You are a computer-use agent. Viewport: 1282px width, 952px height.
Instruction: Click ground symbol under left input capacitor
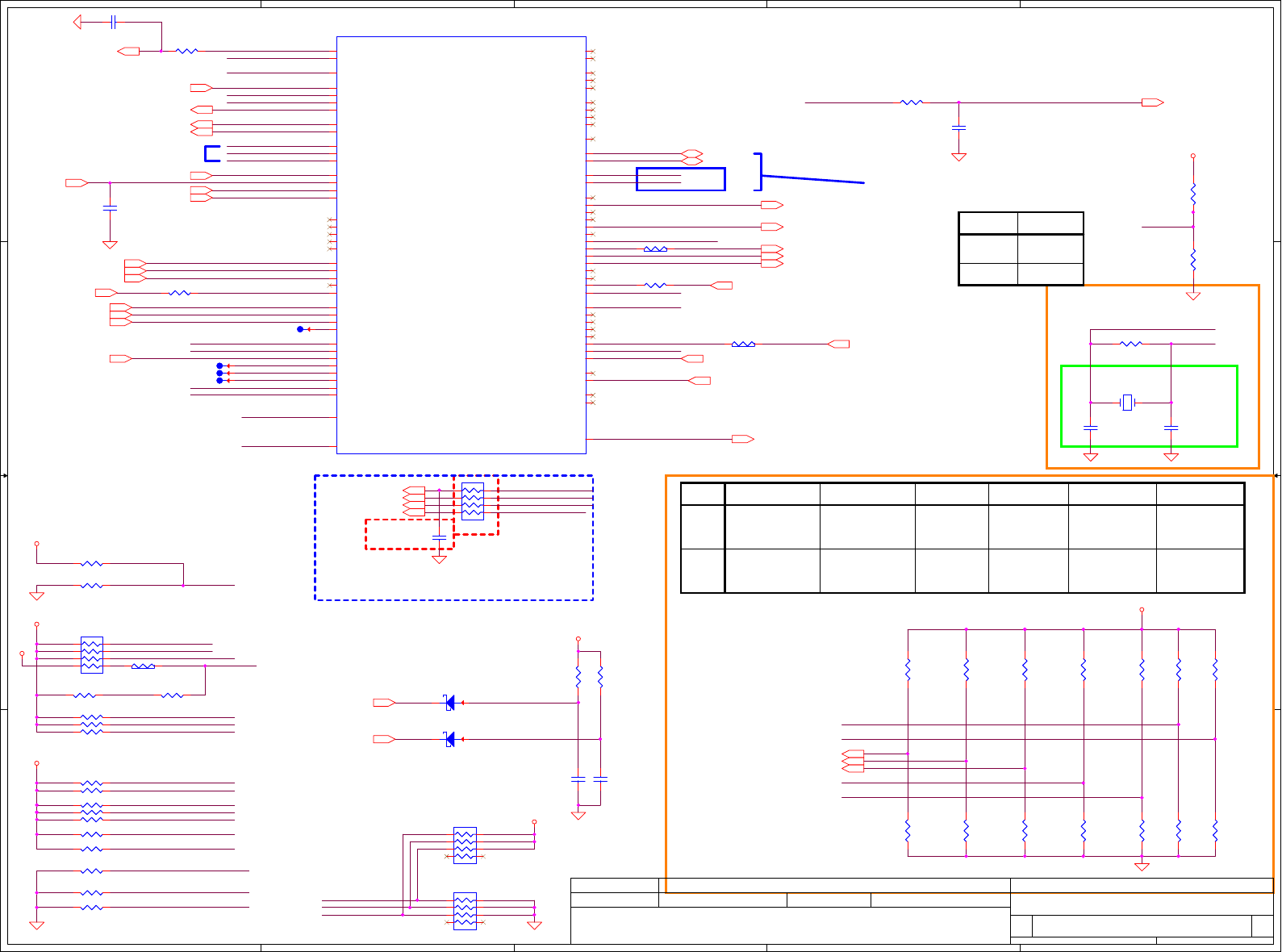coord(111,245)
